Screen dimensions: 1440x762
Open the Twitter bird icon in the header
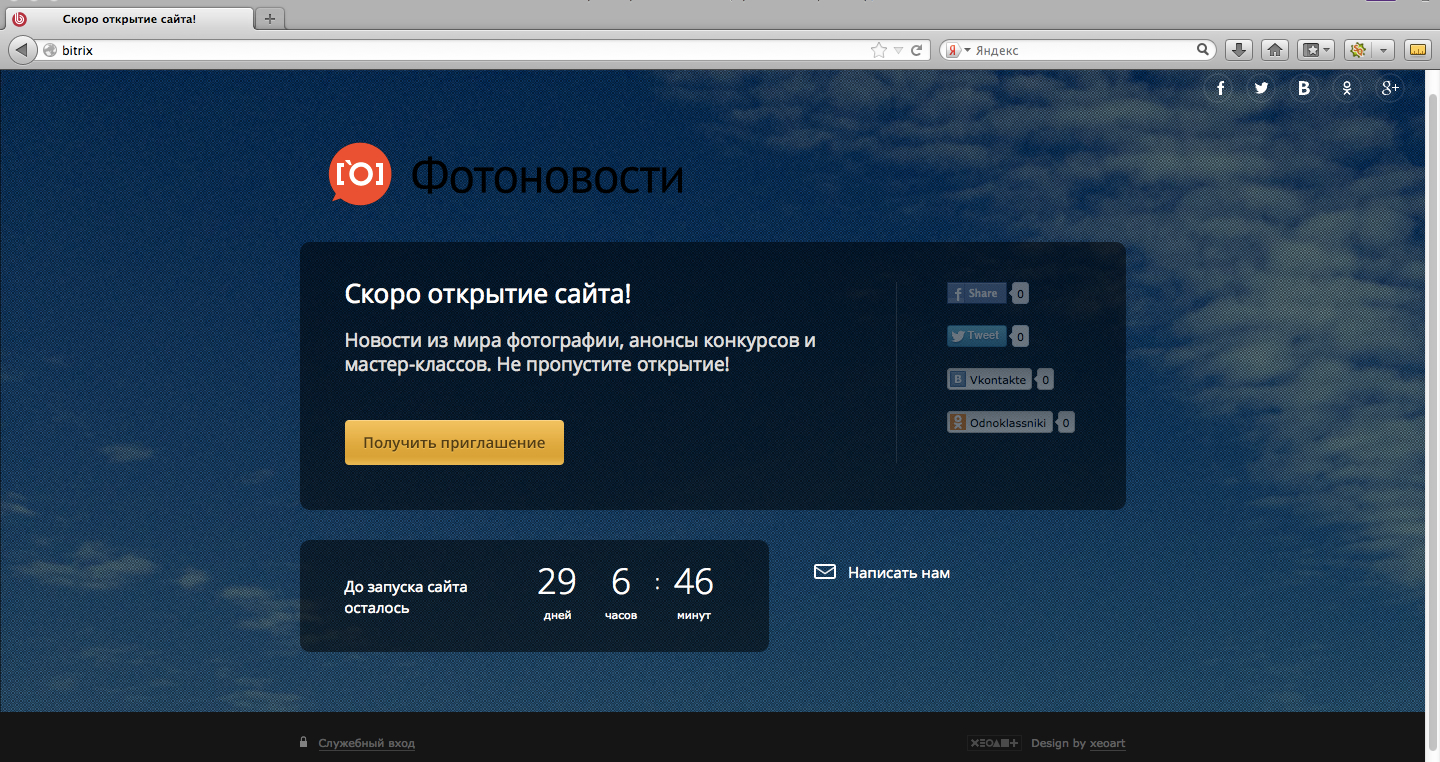tap(1262, 89)
